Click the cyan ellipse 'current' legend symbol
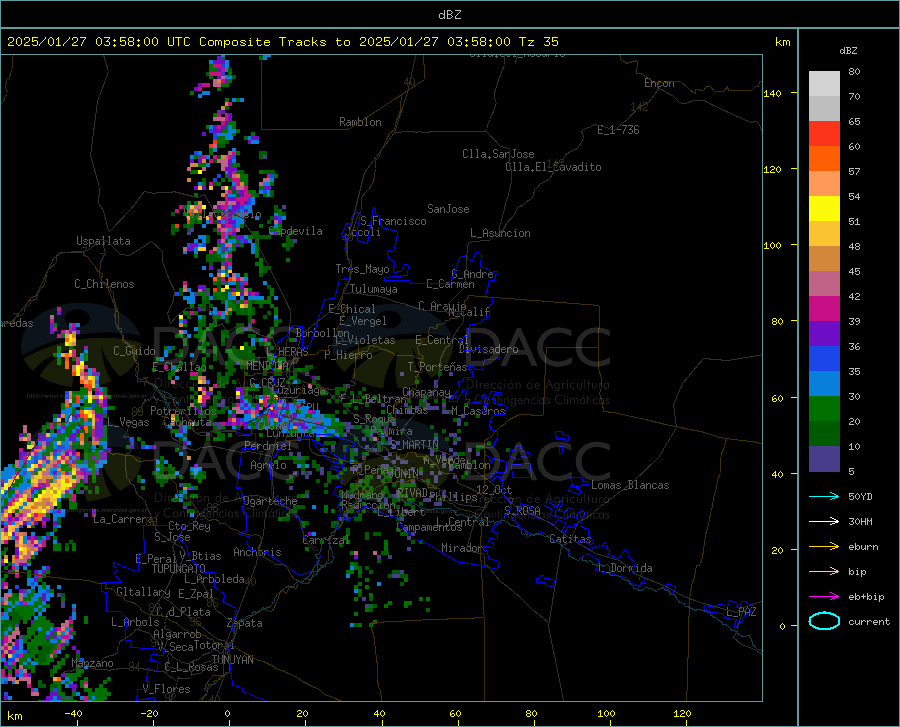Viewport: 900px width, 727px height. click(824, 621)
